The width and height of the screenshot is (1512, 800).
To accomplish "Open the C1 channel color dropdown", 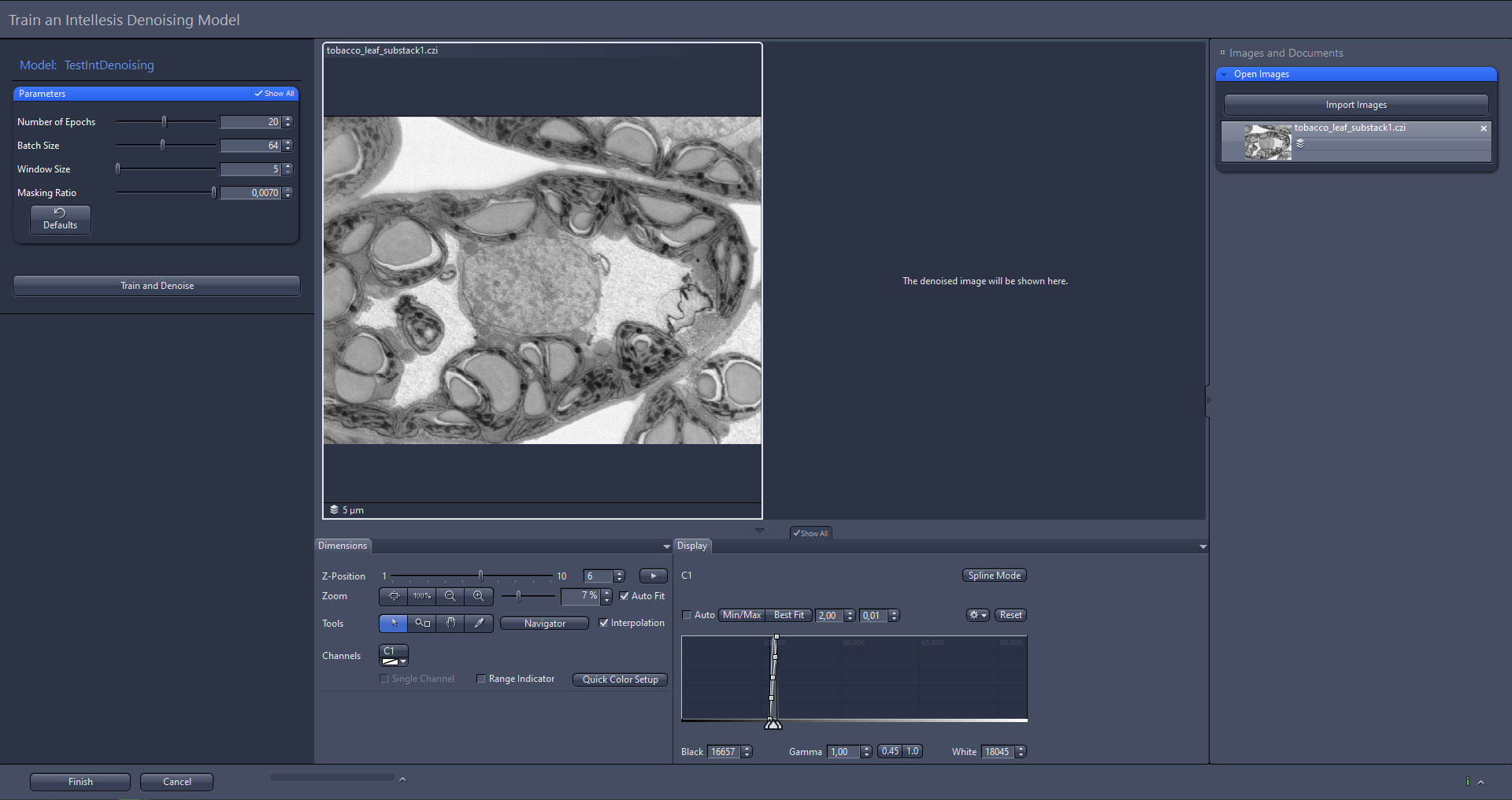I will point(404,661).
